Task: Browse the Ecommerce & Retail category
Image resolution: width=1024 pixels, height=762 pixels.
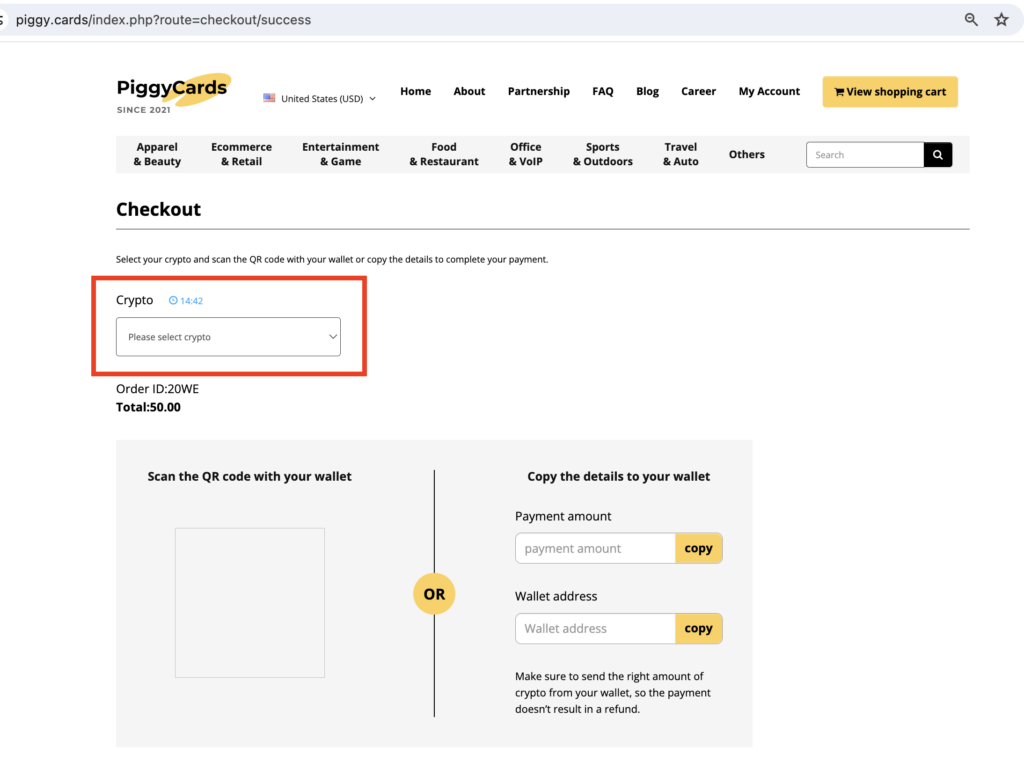Action: (x=242, y=155)
